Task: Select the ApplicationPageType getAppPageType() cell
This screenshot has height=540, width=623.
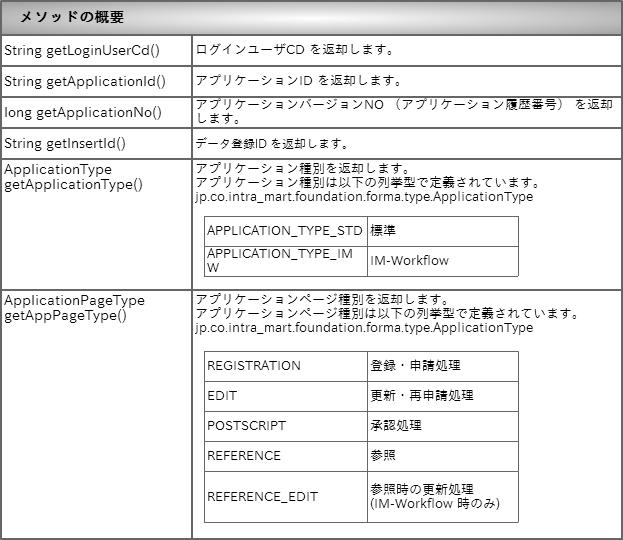Action: 97,414
